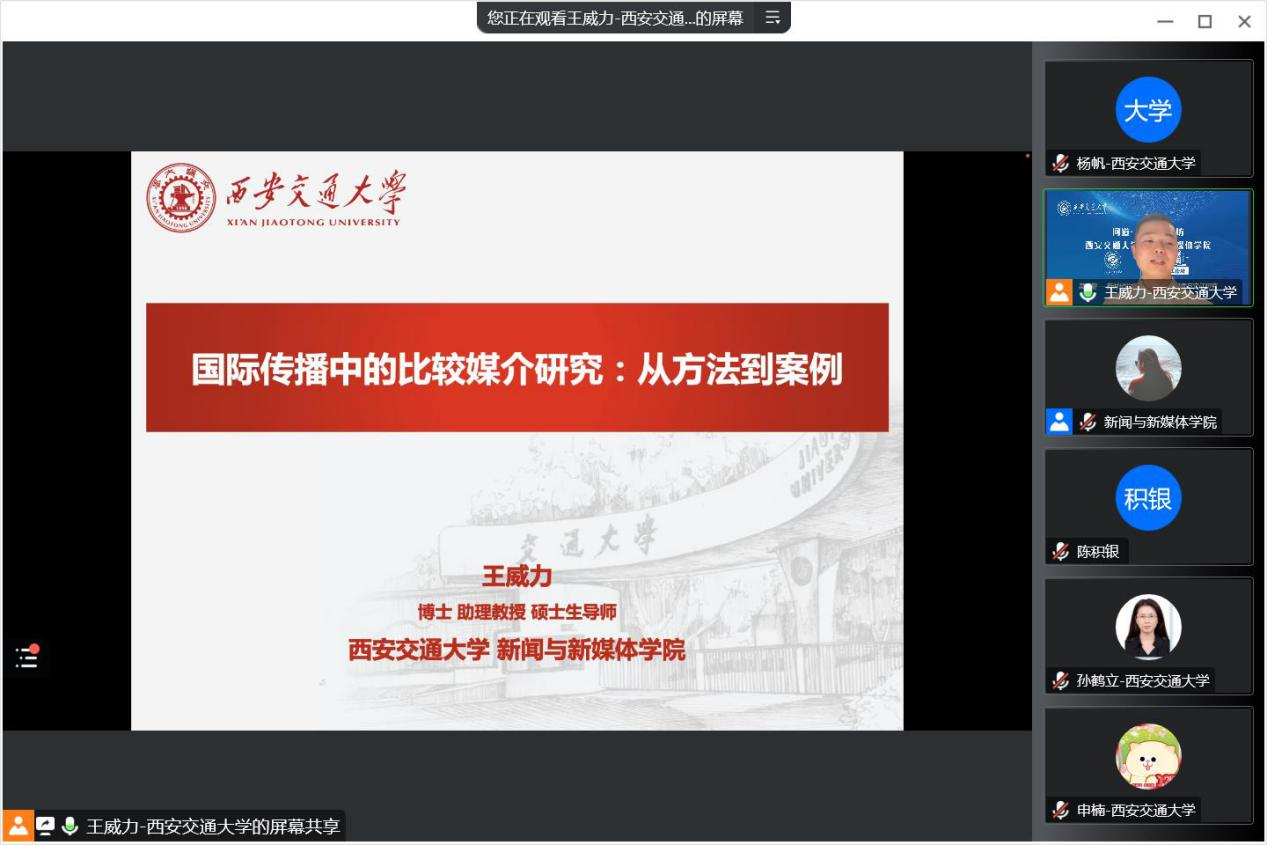Click the screen share icon in bottom-left bar
Image resolution: width=1267 pixels, height=845 pixels.
[x=46, y=826]
